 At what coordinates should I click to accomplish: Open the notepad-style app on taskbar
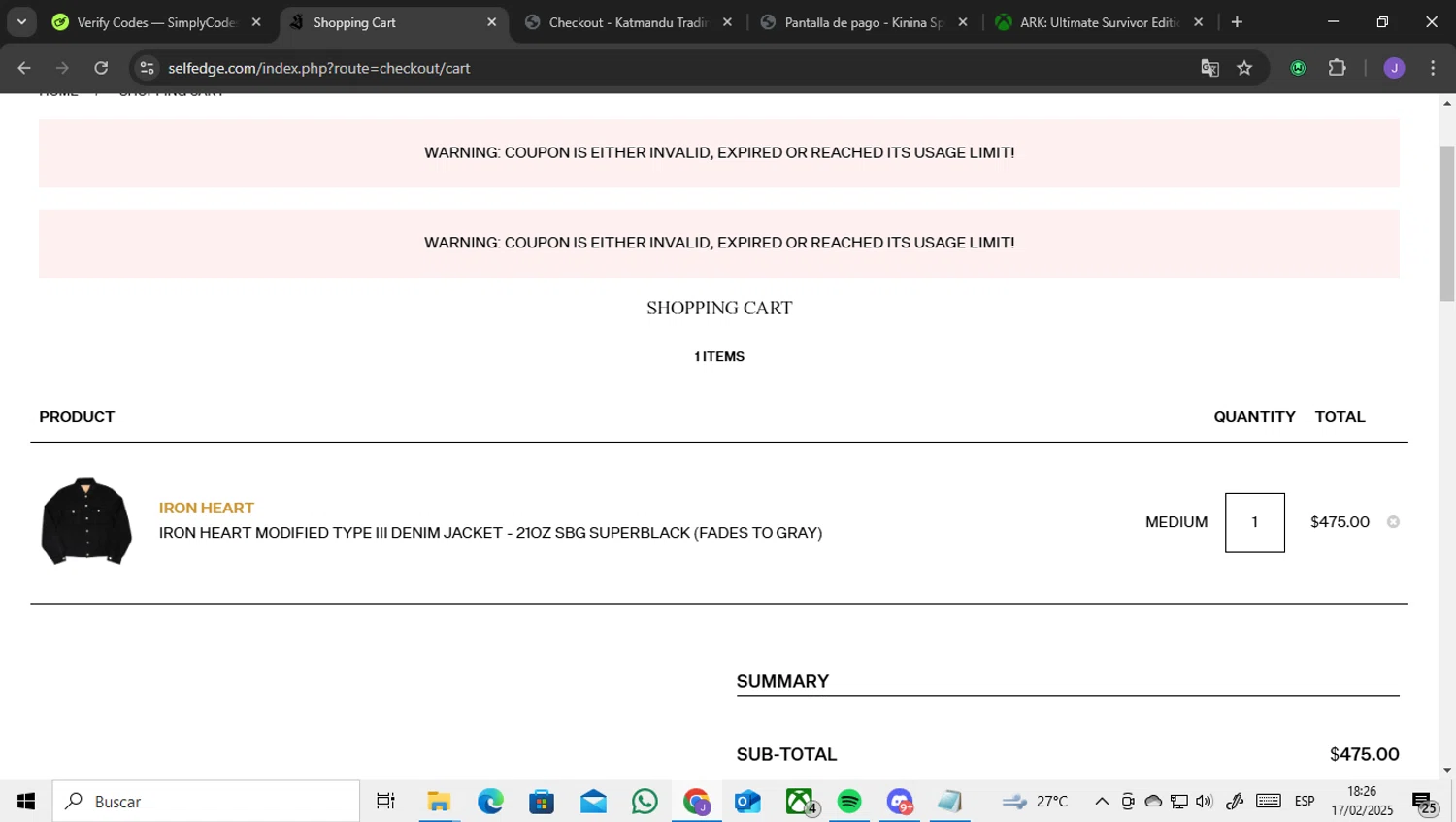point(949,802)
